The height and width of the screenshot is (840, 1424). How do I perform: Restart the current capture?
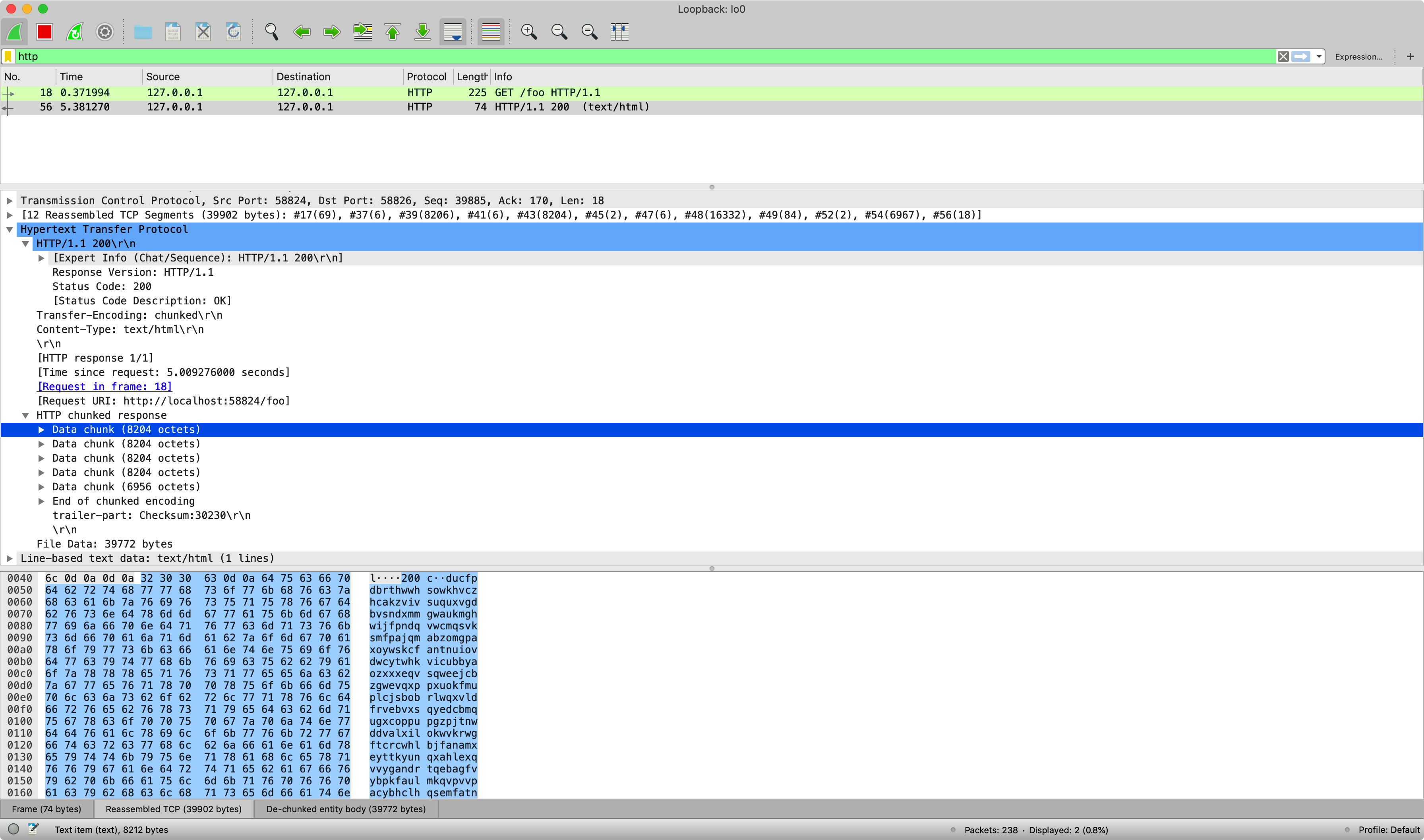tap(75, 32)
